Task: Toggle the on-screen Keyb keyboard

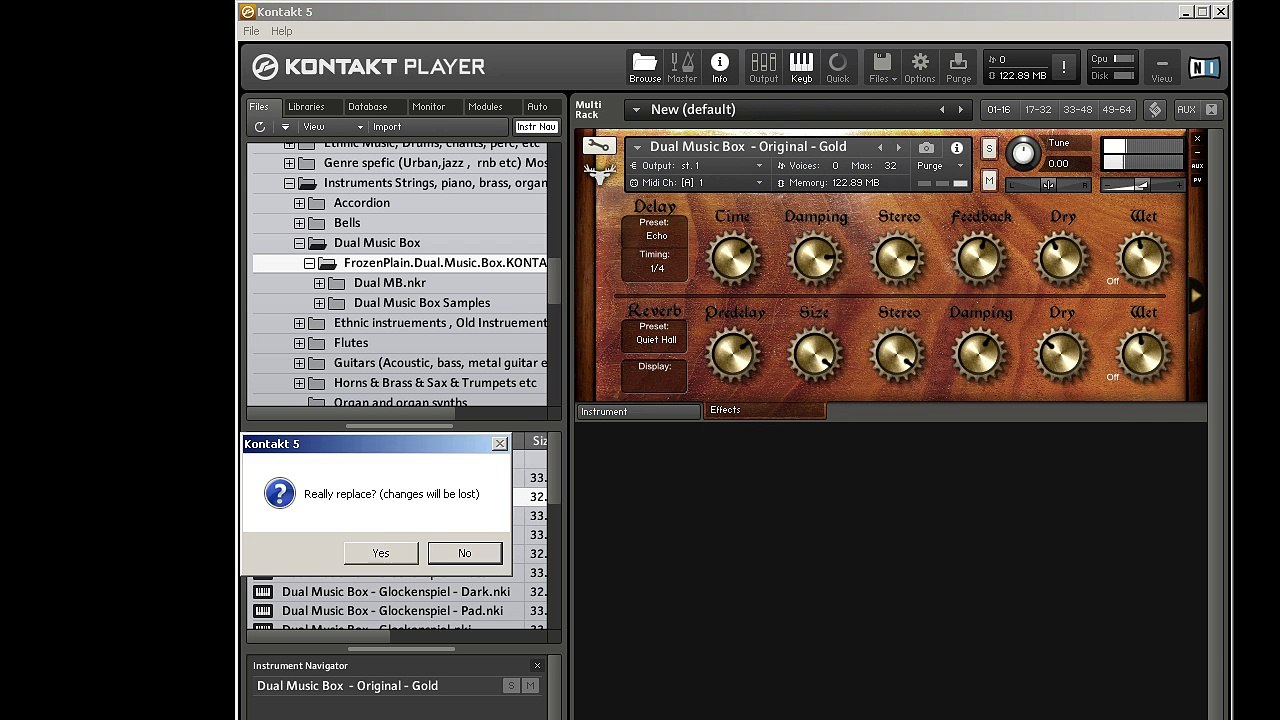Action: point(801,67)
